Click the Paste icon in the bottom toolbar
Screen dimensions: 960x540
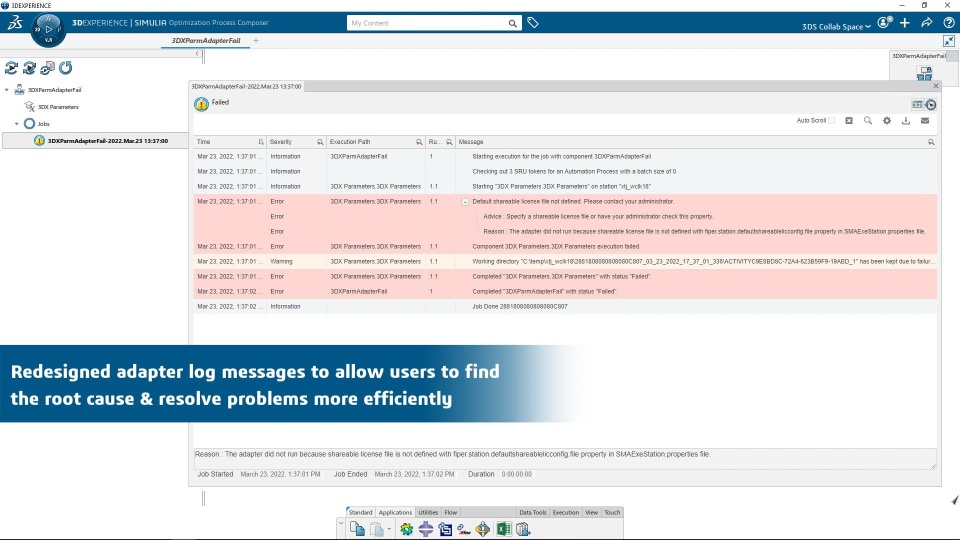coord(377,529)
